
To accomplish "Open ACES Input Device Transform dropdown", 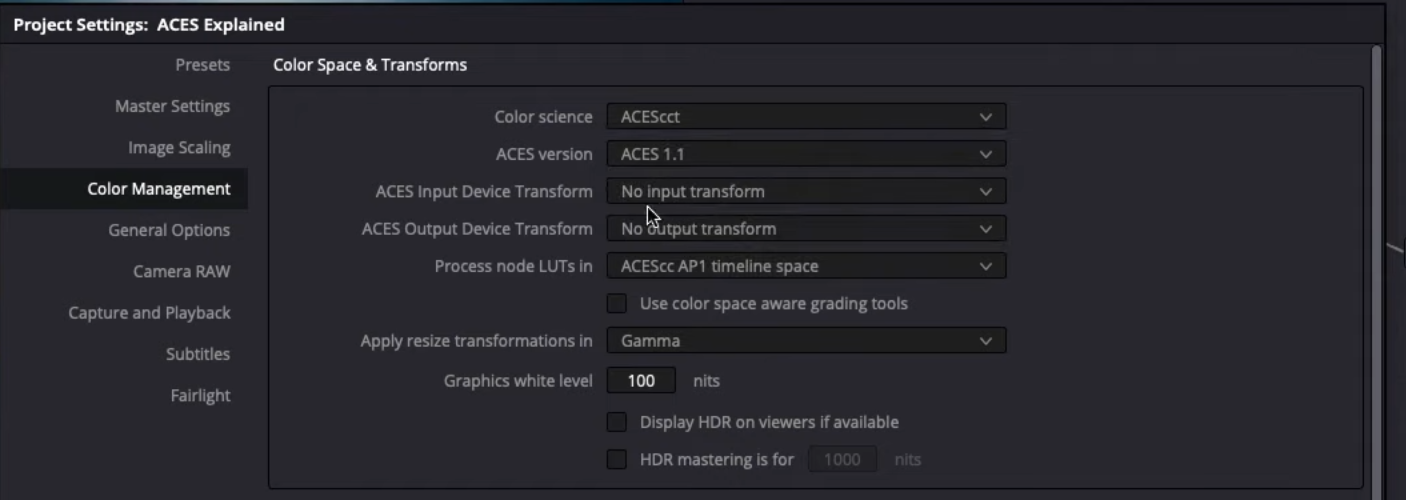I will (805, 191).
